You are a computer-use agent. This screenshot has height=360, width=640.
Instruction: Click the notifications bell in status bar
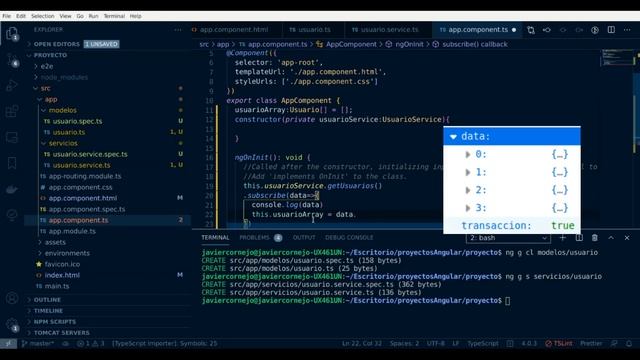click(x=629, y=344)
